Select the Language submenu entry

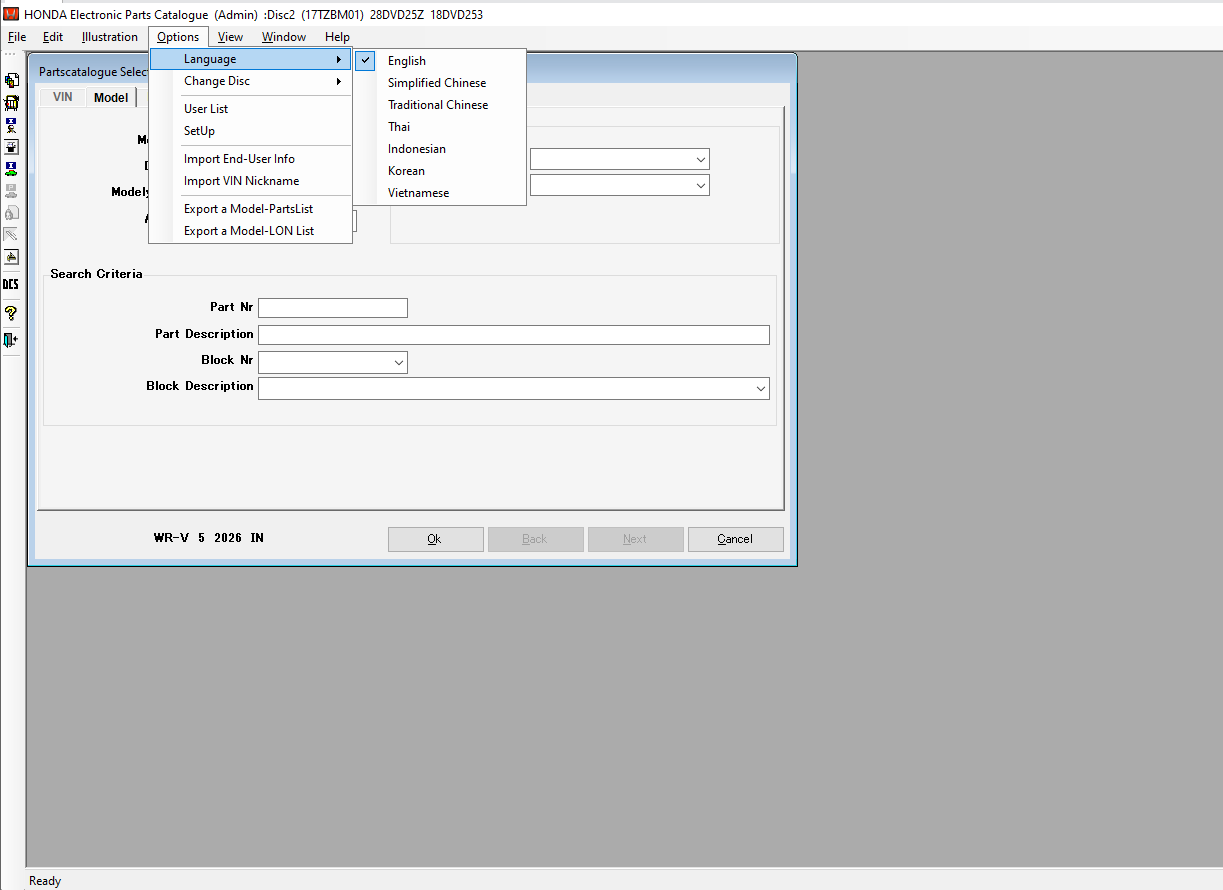click(251, 59)
